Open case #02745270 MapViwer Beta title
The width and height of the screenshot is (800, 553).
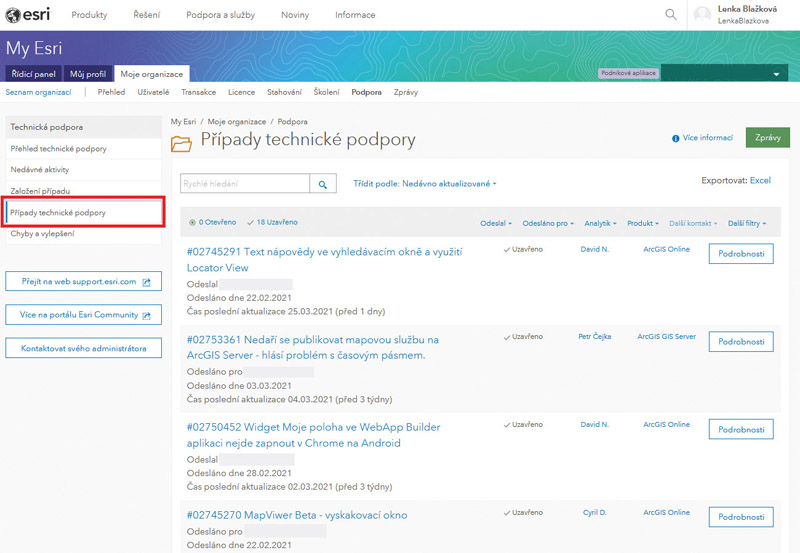(x=297, y=515)
